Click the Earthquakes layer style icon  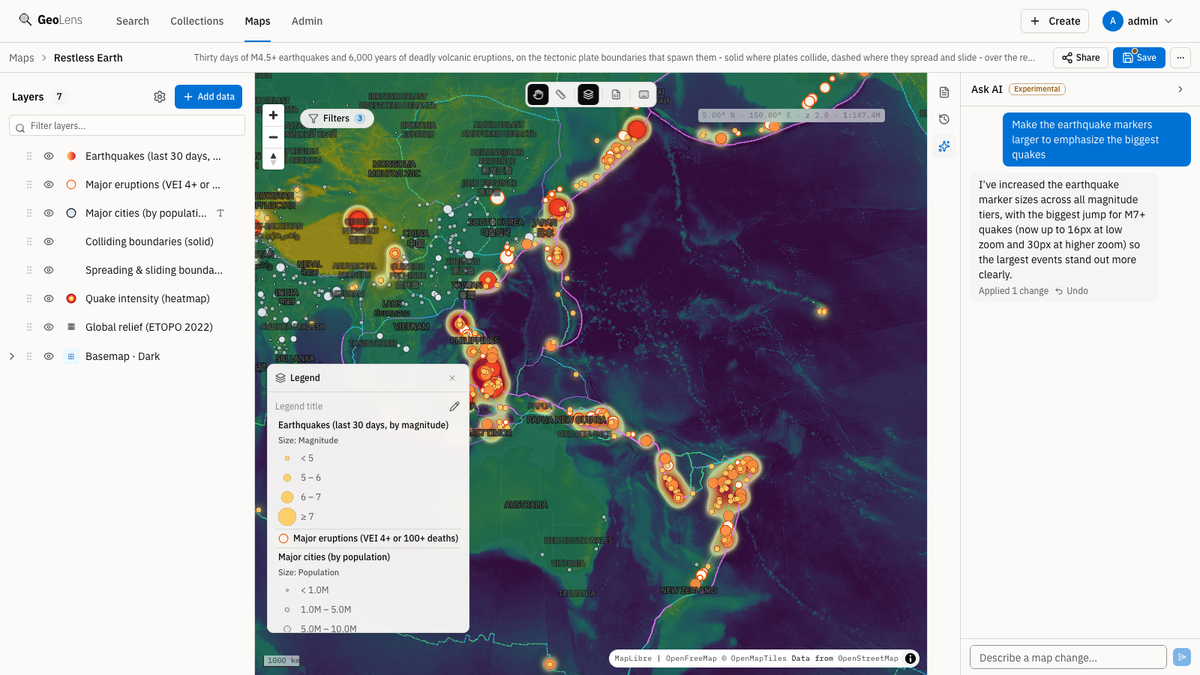pos(71,156)
